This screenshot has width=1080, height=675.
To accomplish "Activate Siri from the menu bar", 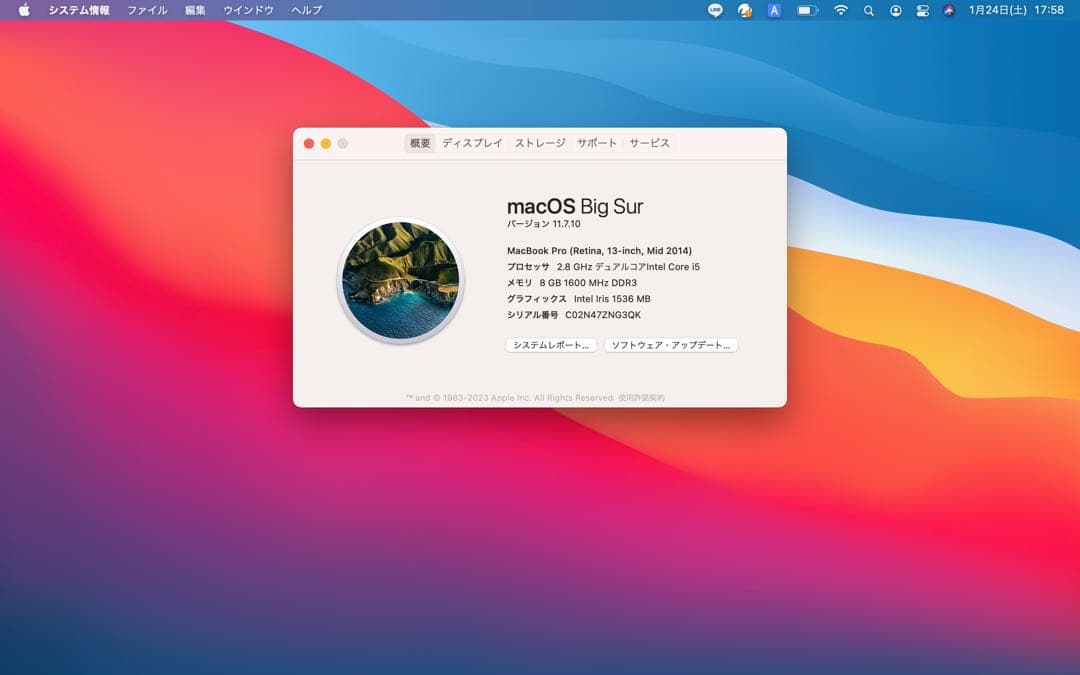I will 947,10.
